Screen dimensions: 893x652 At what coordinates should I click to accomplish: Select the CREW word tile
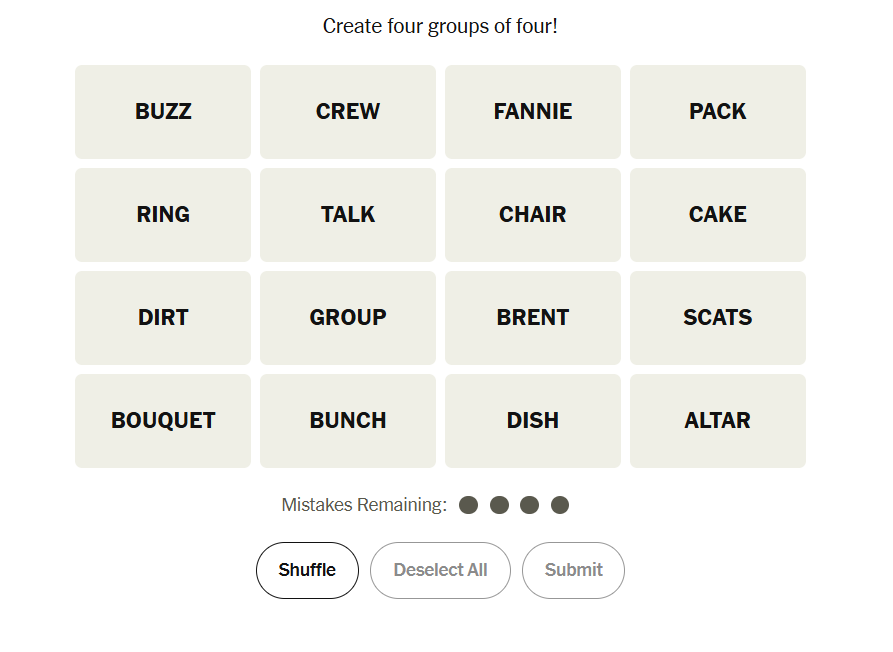[x=348, y=112]
